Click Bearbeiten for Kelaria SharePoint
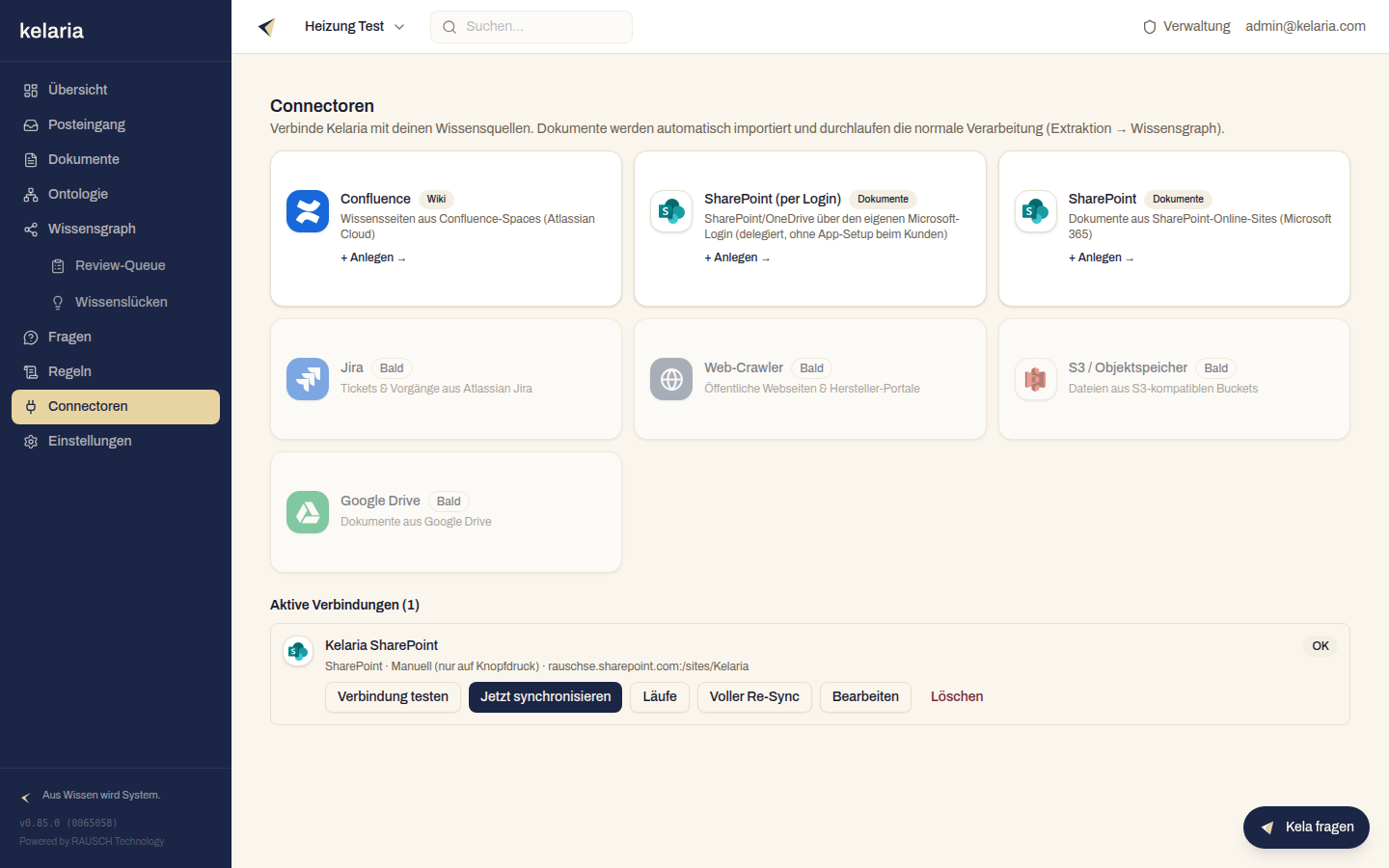Image resolution: width=1389 pixels, height=868 pixels. (865, 697)
